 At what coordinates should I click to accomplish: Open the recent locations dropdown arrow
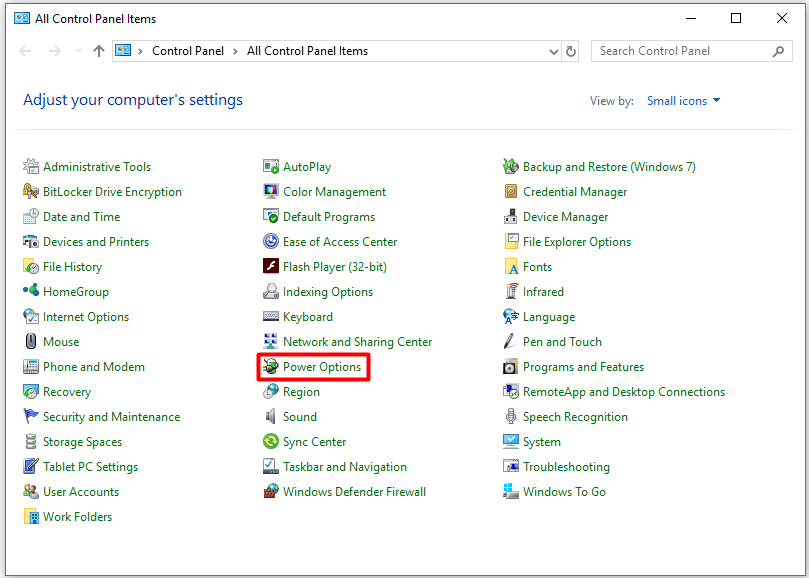tap(78, 51)
